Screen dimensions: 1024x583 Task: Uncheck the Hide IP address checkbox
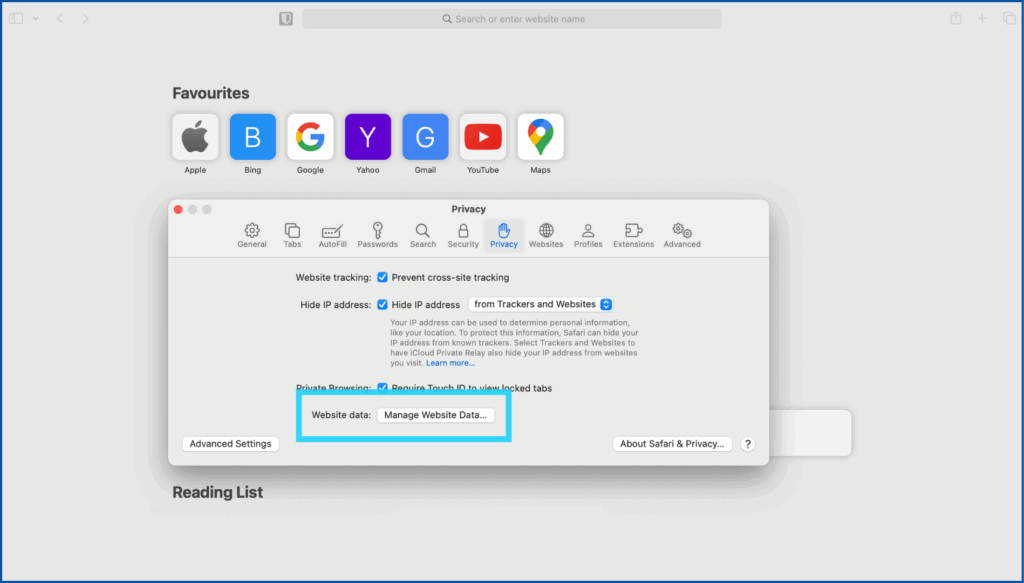(x=383, y=305)
